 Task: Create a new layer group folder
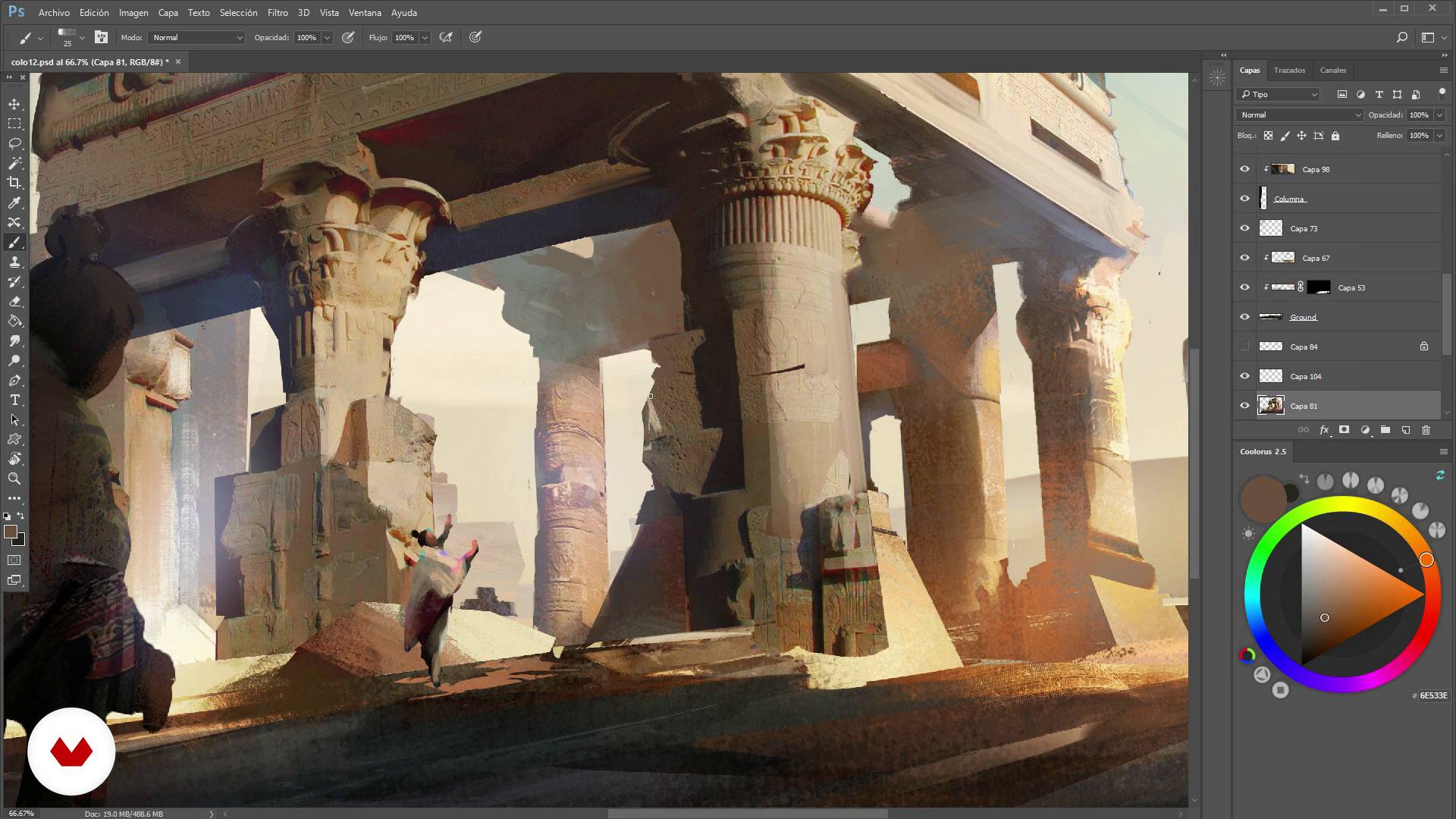[x=1385, y=430]
